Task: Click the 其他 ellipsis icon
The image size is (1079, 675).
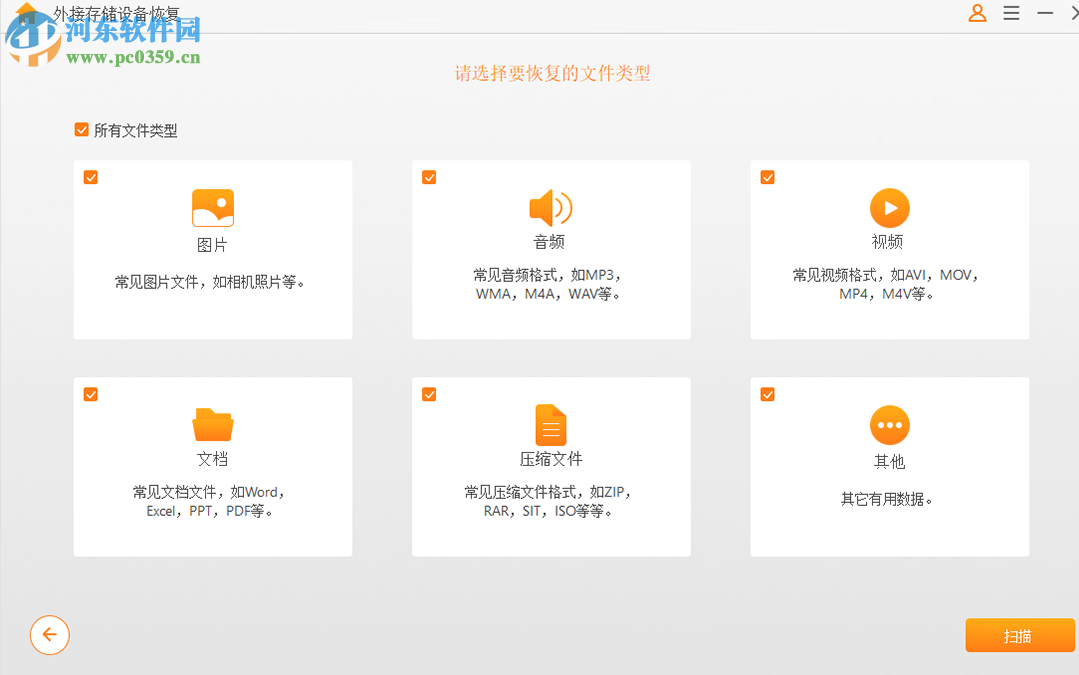Action: coord(889,425)
